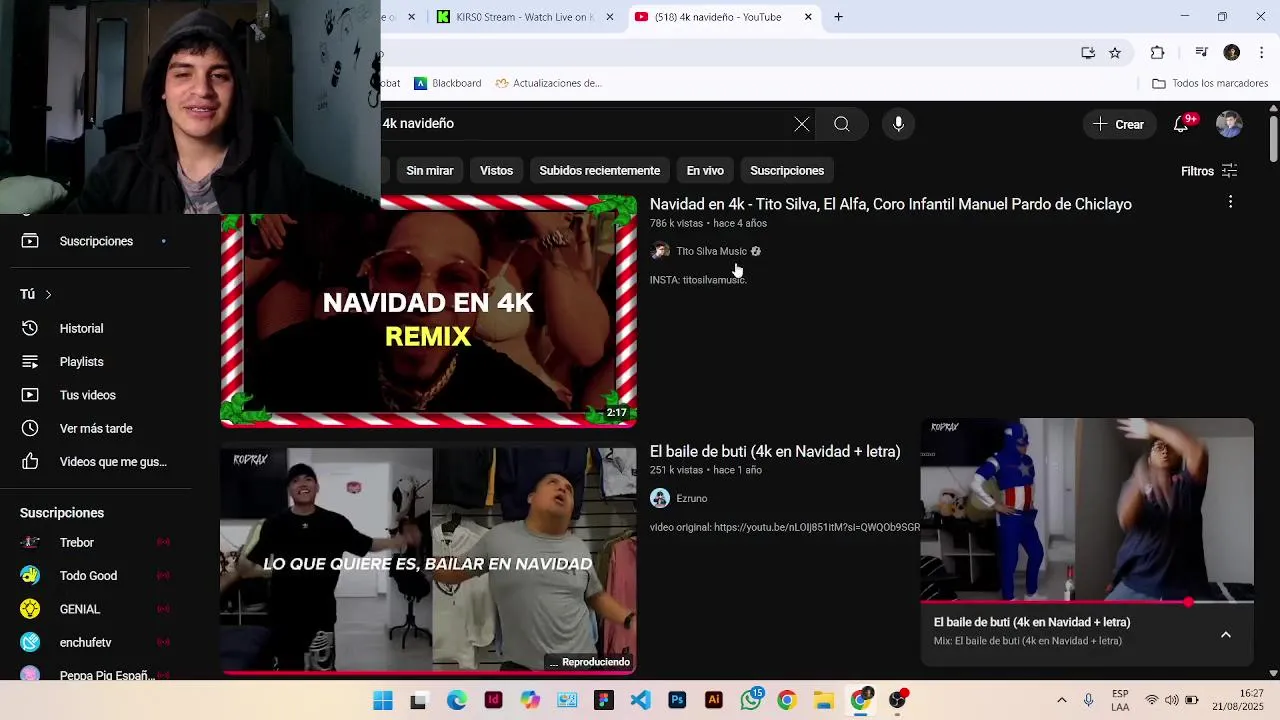Click the Navidad en 4k video title
Viewport: 1280px width, 720px height.
(x=890, y=204)
